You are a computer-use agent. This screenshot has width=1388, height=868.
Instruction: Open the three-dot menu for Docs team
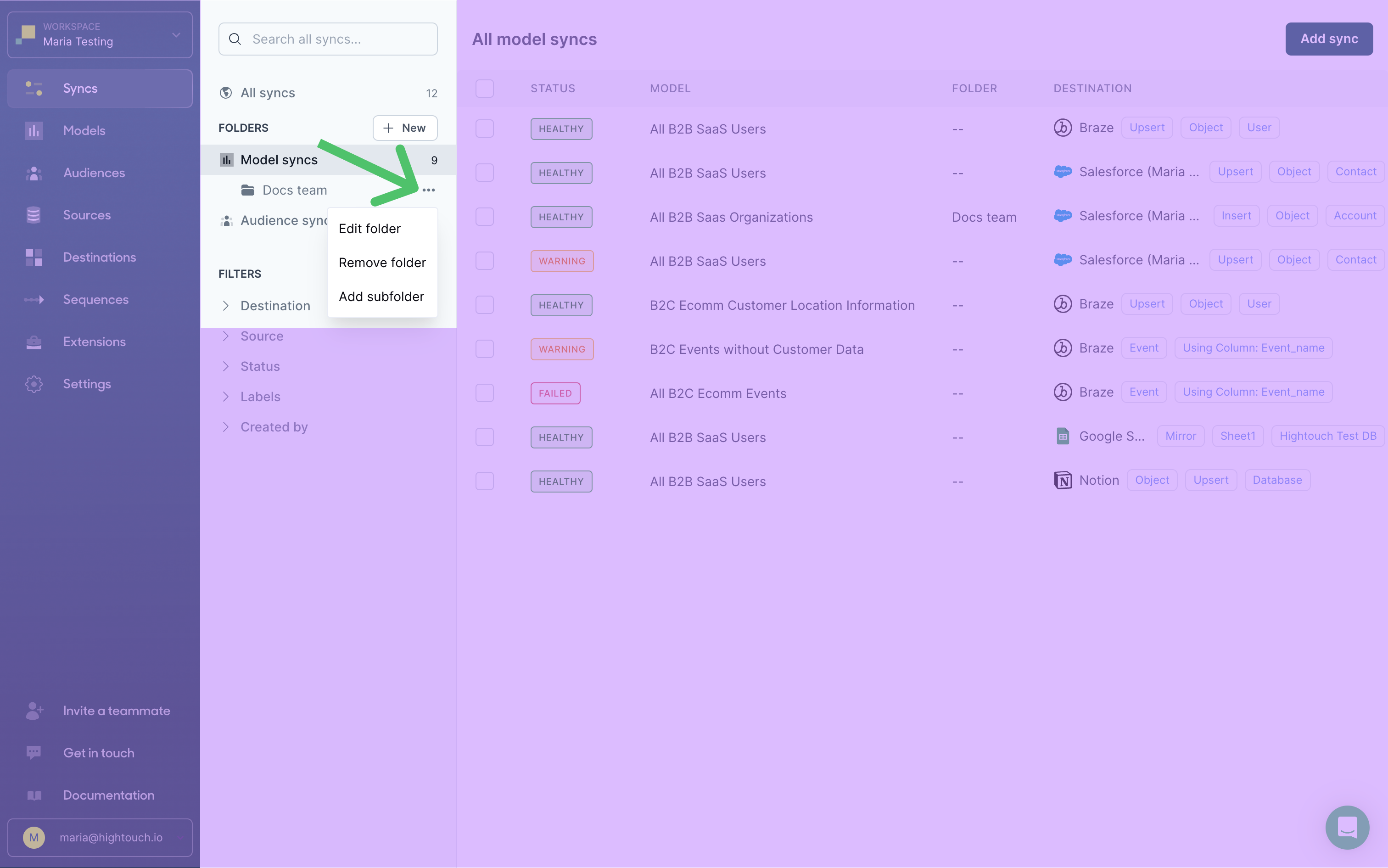(x=428, y=190)
